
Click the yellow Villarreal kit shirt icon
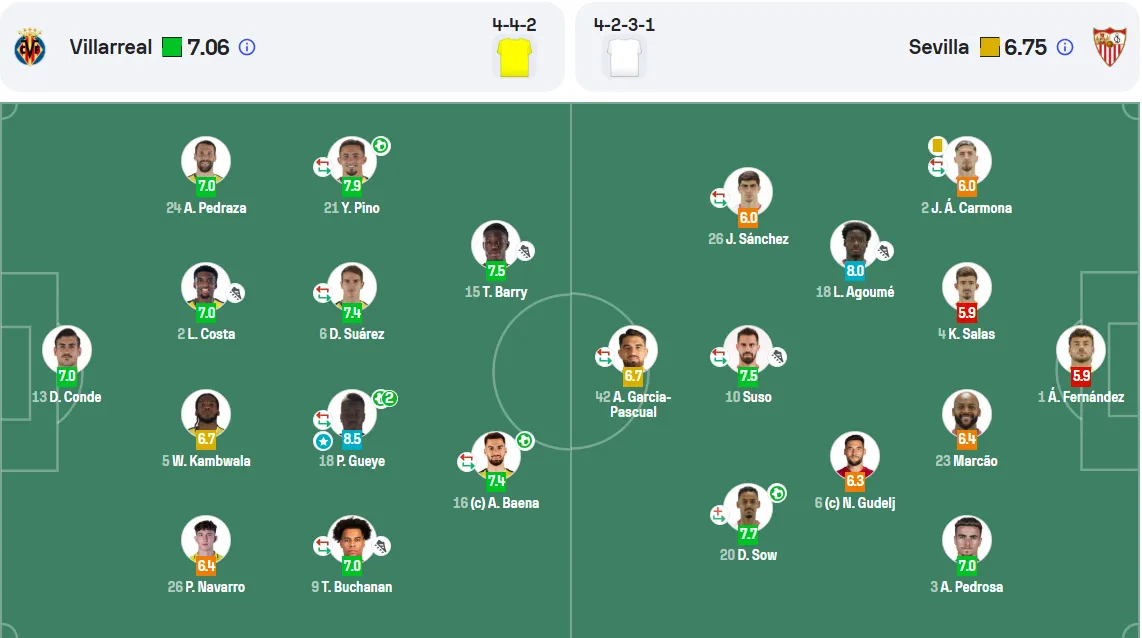[514, 58]
